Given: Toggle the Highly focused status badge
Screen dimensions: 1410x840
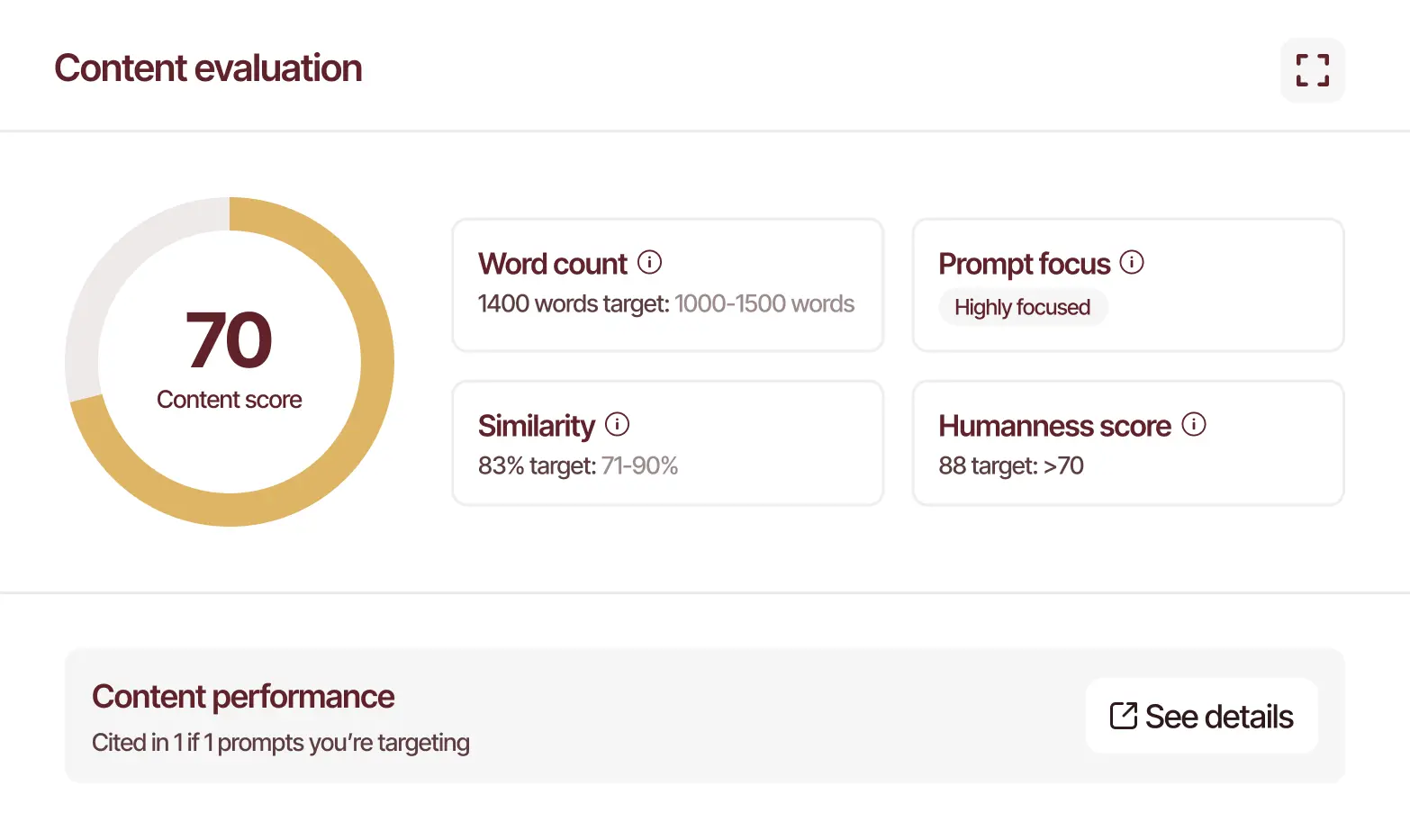Looking at the screenshot, I should pos(1023,307).
